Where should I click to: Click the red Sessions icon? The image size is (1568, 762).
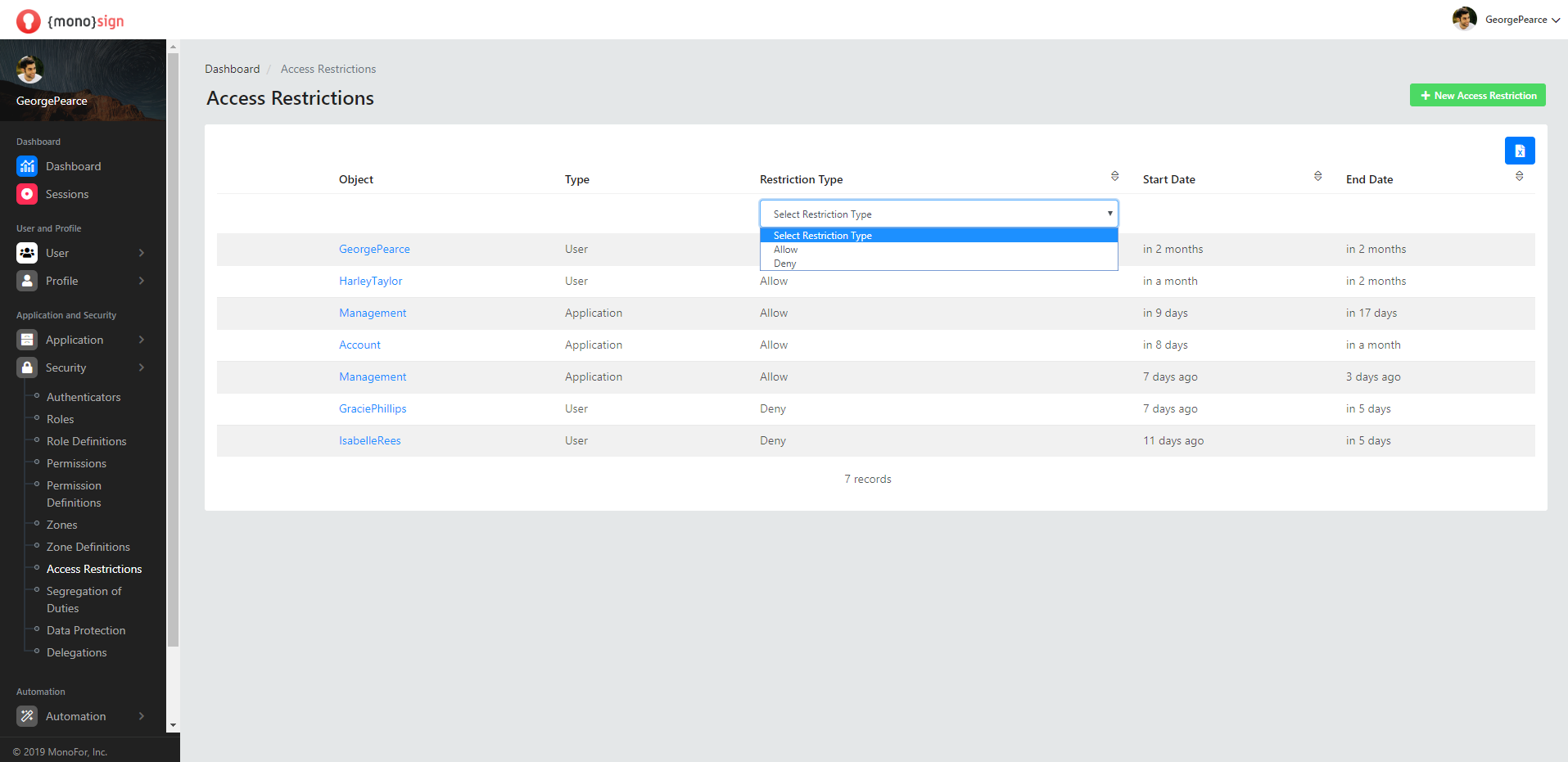27,194
